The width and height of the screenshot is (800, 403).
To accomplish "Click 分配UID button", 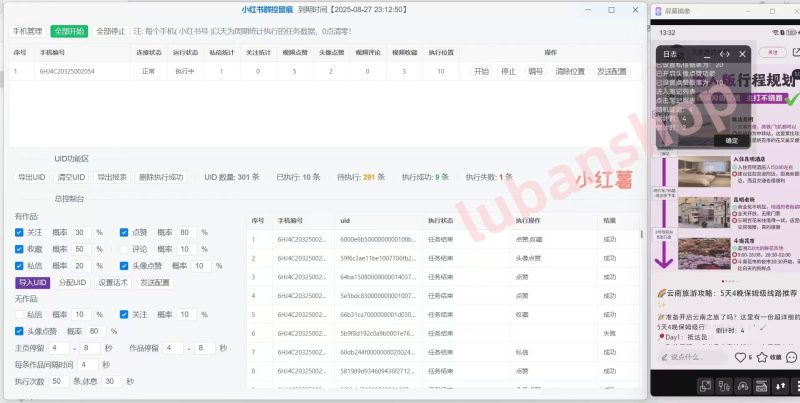I will [72, 283].
